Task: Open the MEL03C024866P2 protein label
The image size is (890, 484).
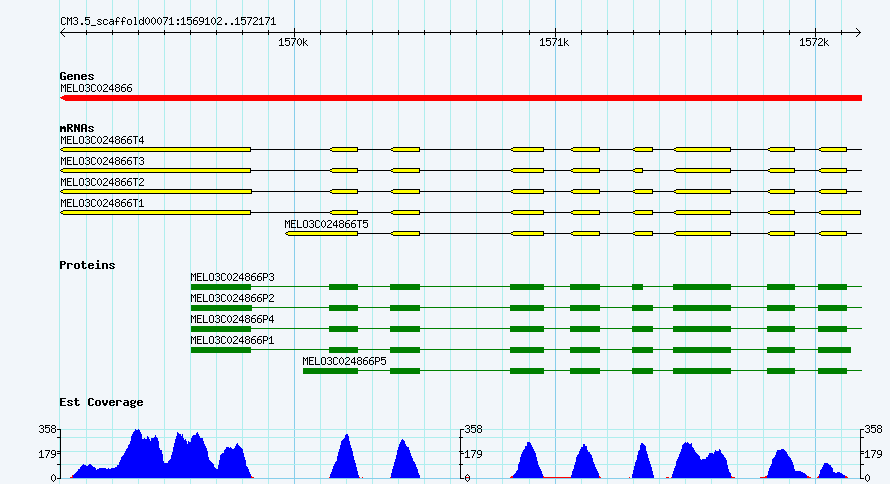Action: (232, 298)
